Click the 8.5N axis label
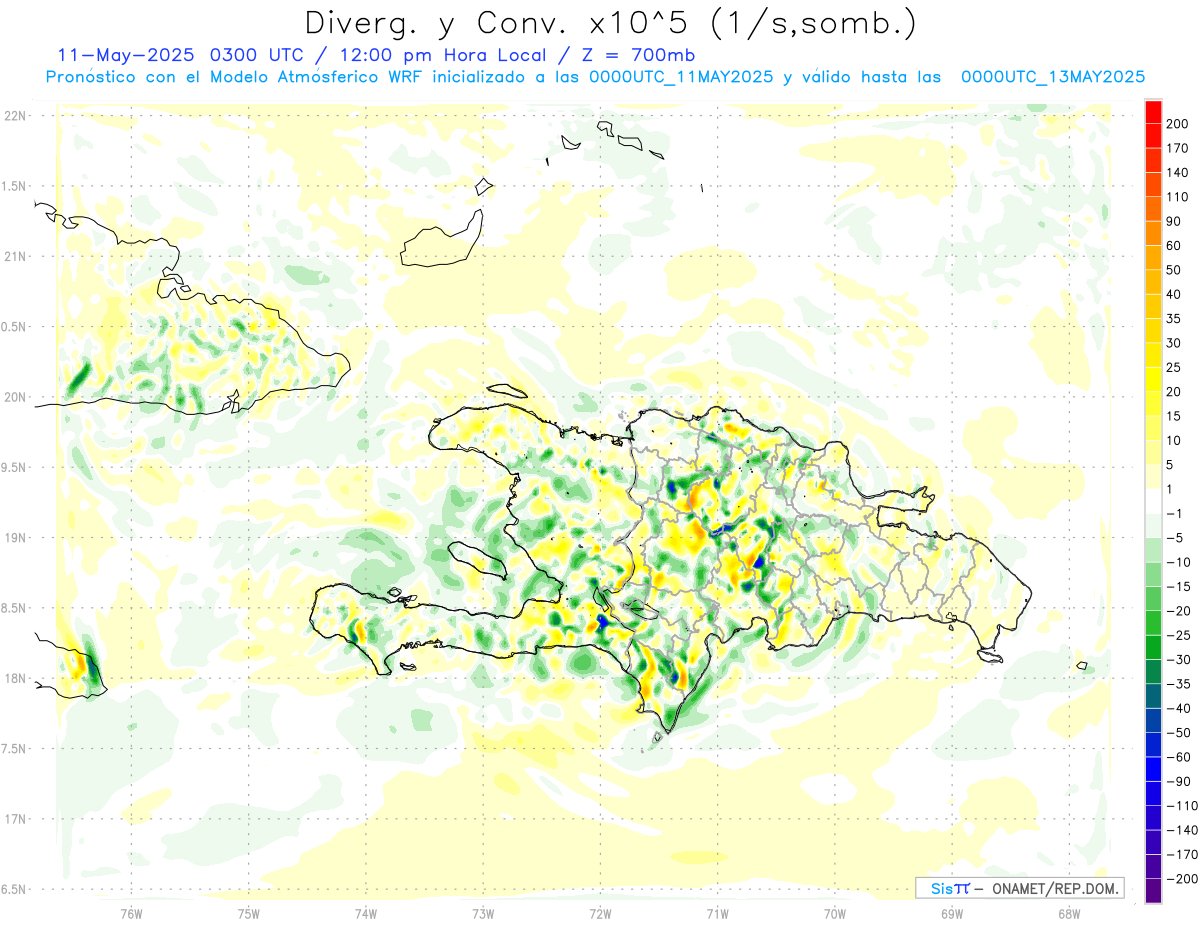This screenshot has width=1200, height=927. click(x=15, y=608)
